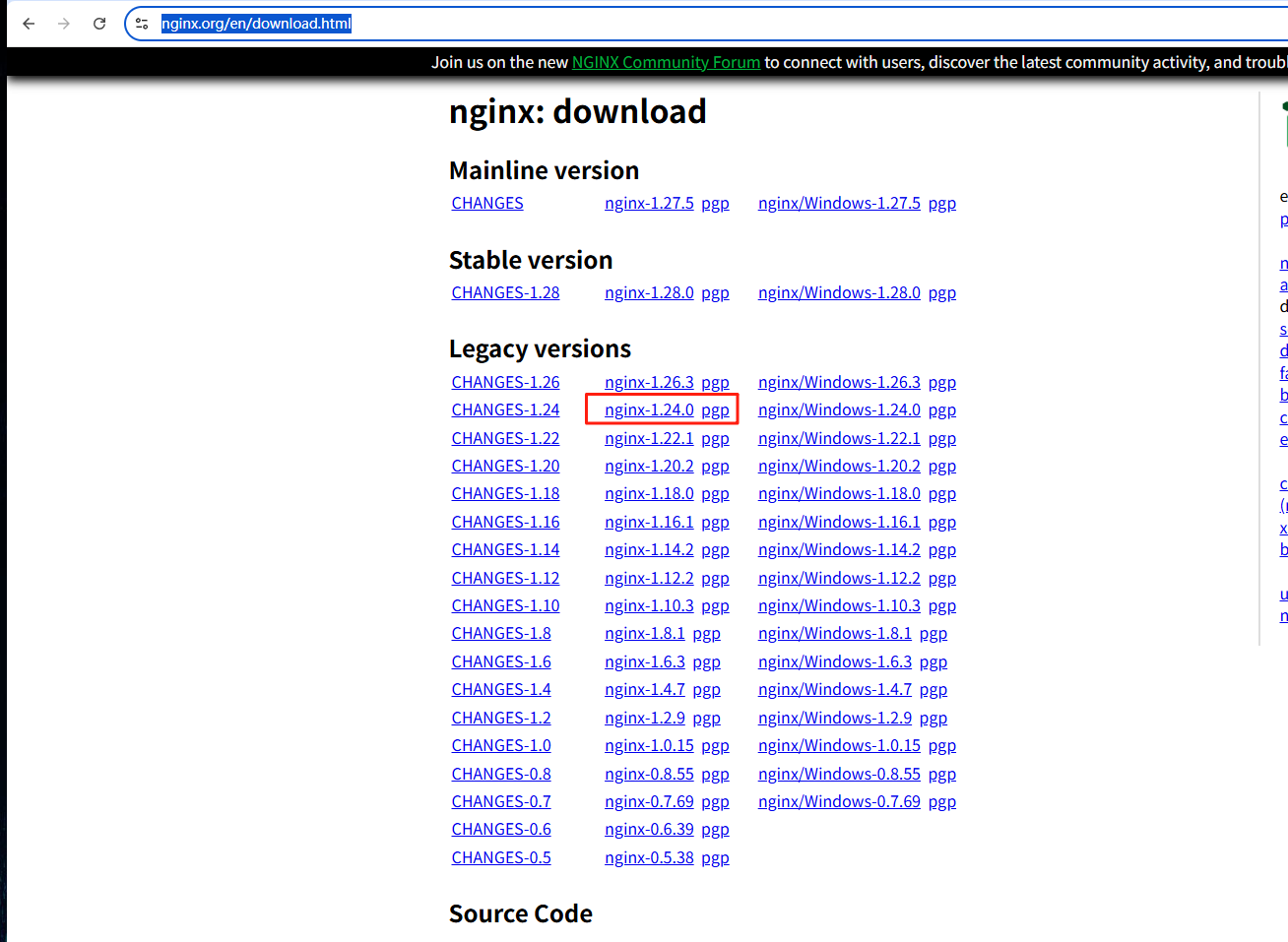Image resolution: width=1288 pixels, height=942 pixels.
Task: Download nginx-0.6.39 source
Action: 649,829
